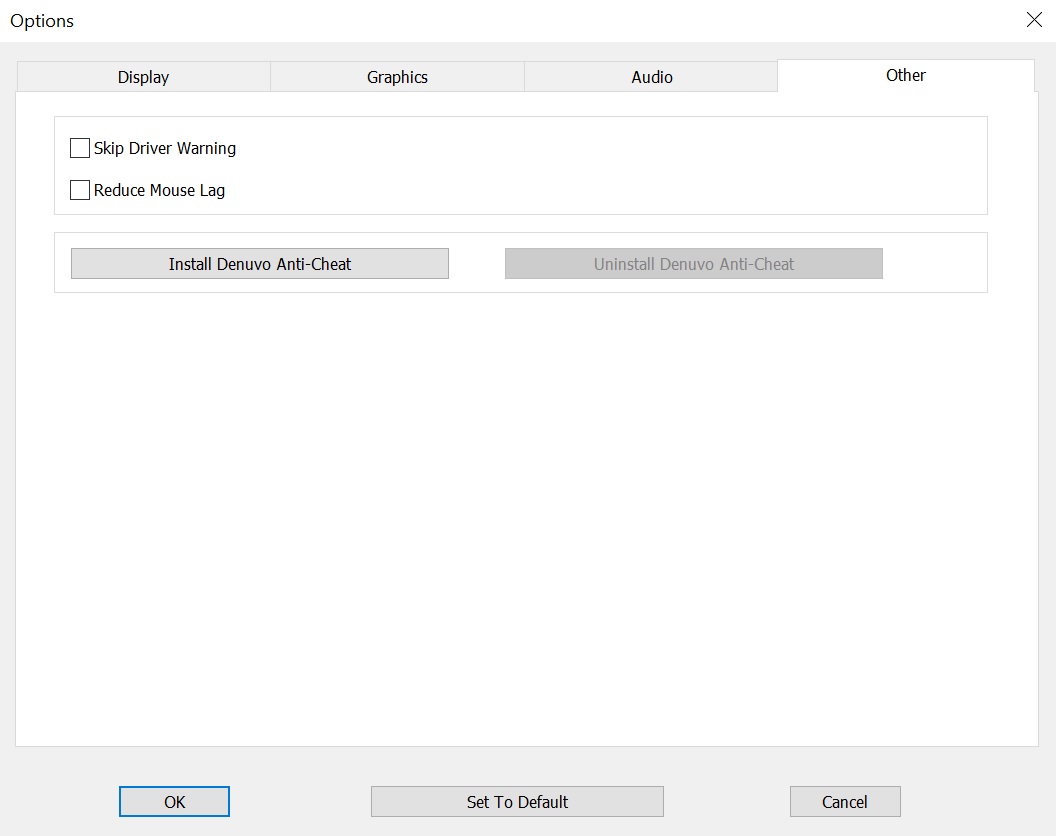Switch to the Display tab

tap(143, 77)
